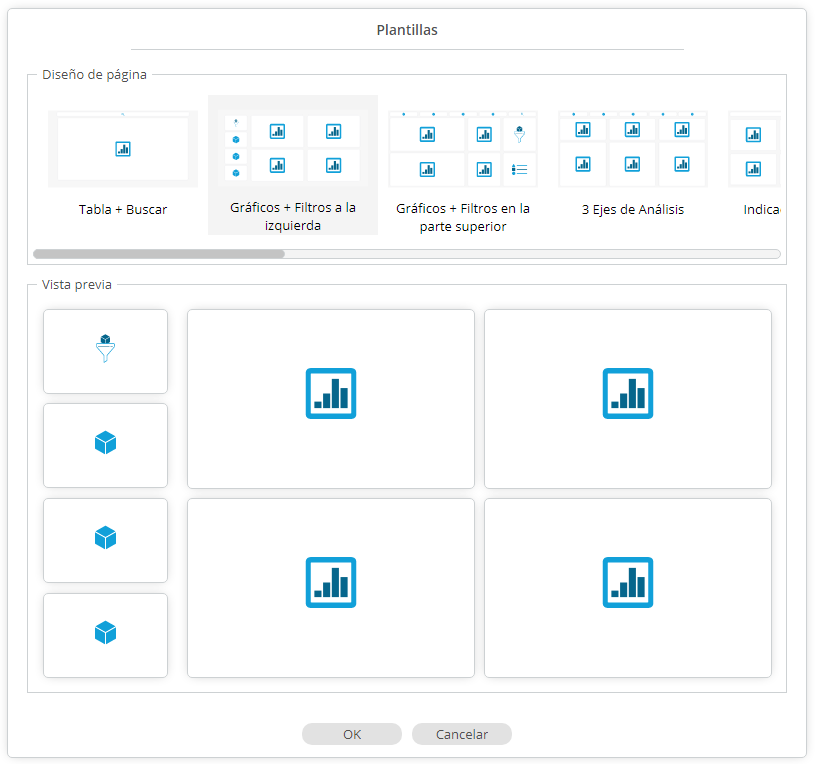
Task: Click the top-left bar chart icon in preview
Action: tap(331, 393)
